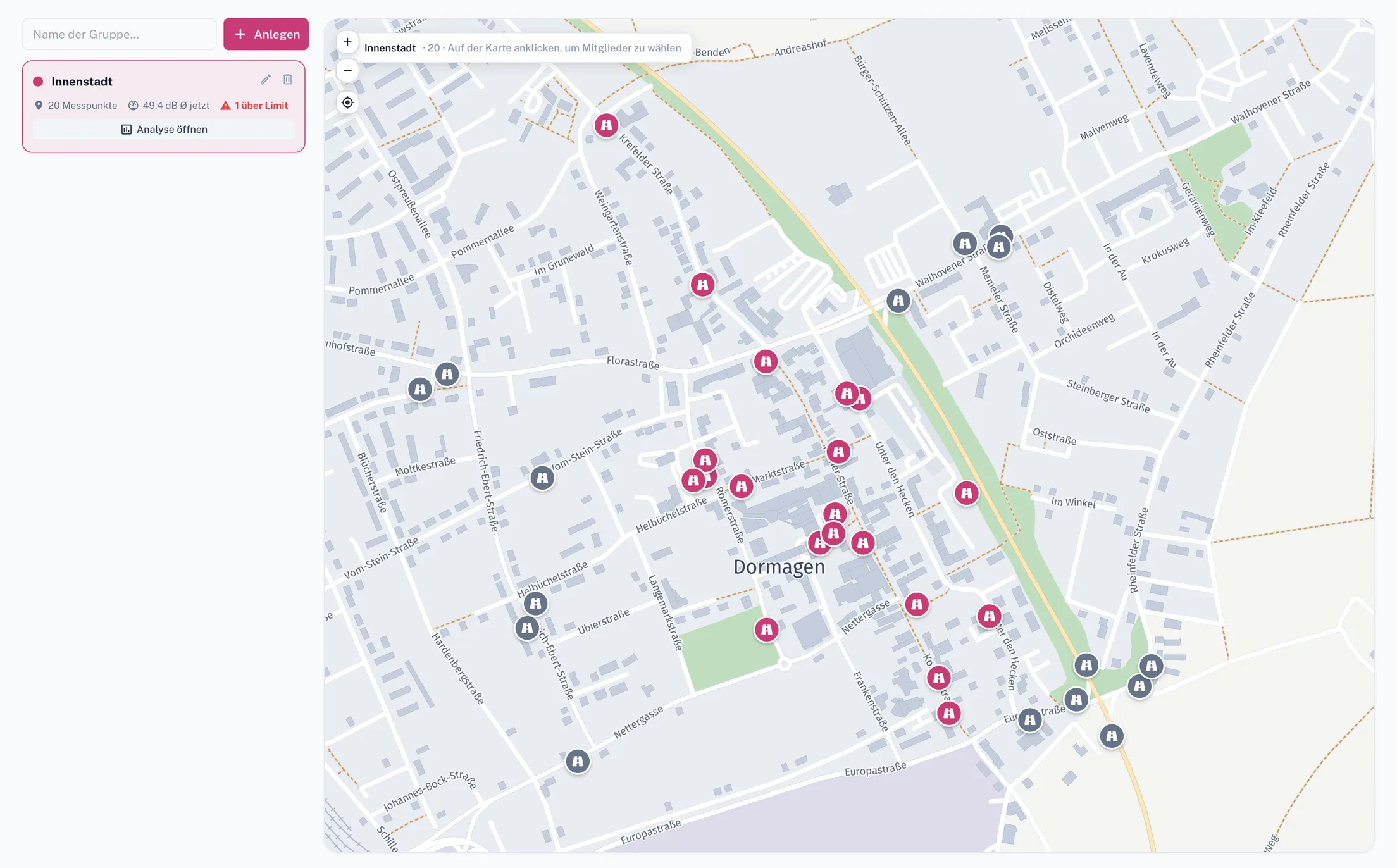The image size is (1397, 868).
Task: Open the Innenstadt analysis
Action: pos(164,129)
